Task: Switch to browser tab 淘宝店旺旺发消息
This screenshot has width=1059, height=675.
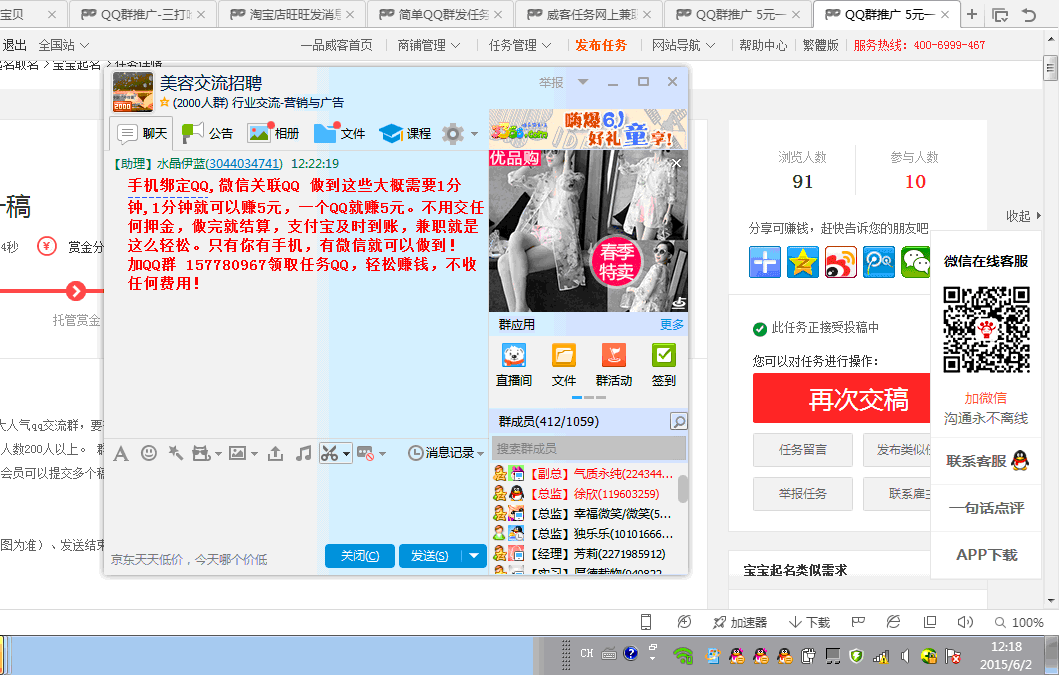Action: pos(290,14)
